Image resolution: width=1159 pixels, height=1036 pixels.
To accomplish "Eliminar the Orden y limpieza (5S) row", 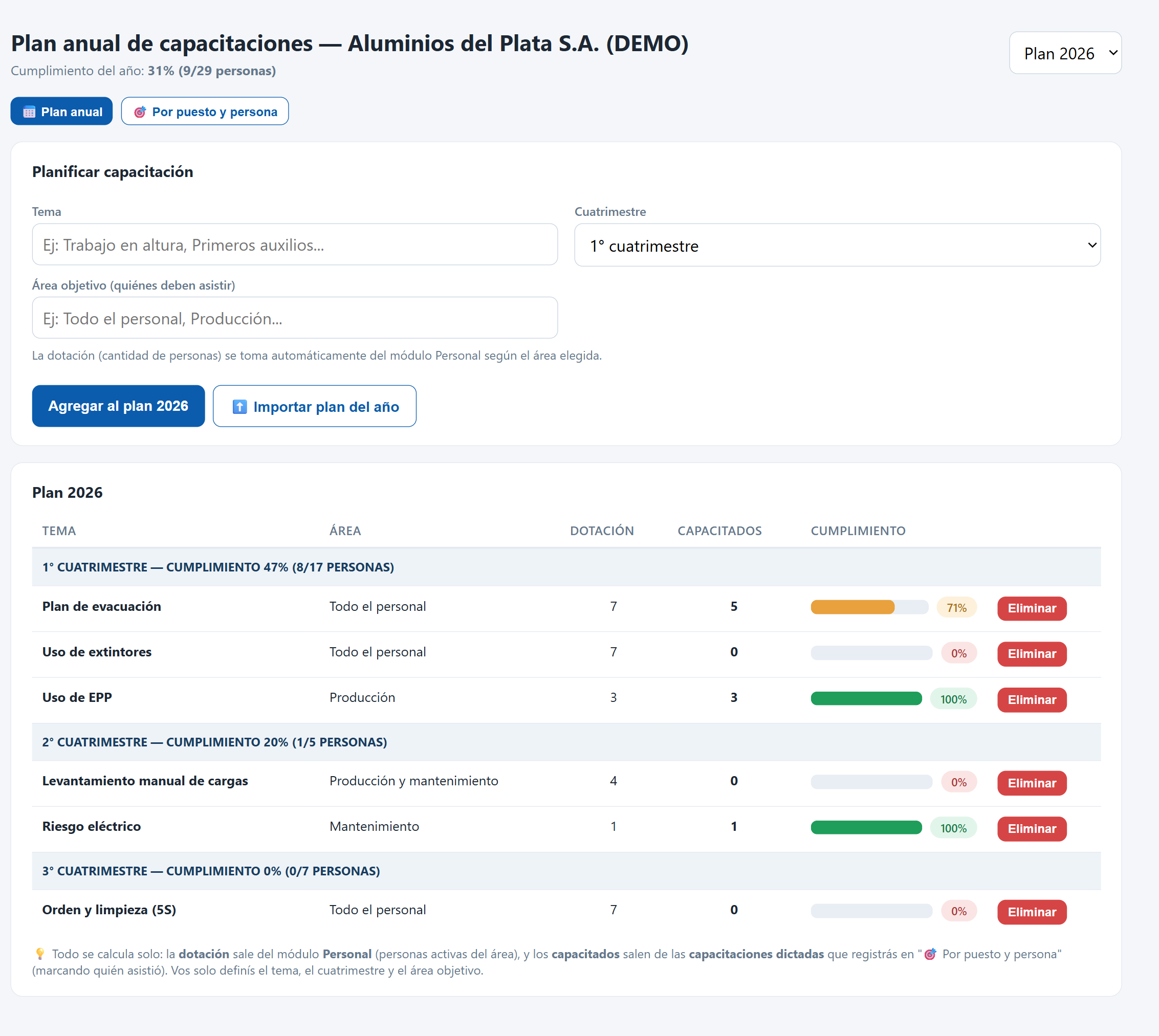I will [1032, 913].
